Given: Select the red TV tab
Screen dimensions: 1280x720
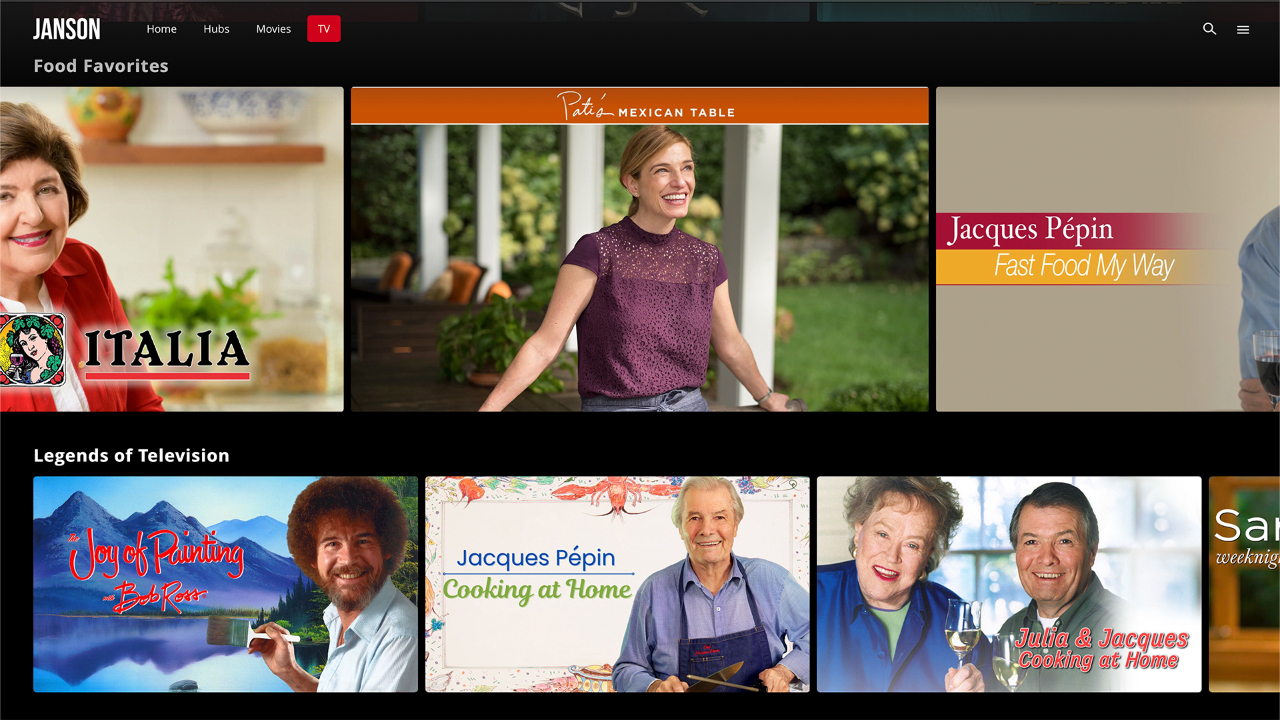Looking at the screenshot, I should (x=324, y=29).
